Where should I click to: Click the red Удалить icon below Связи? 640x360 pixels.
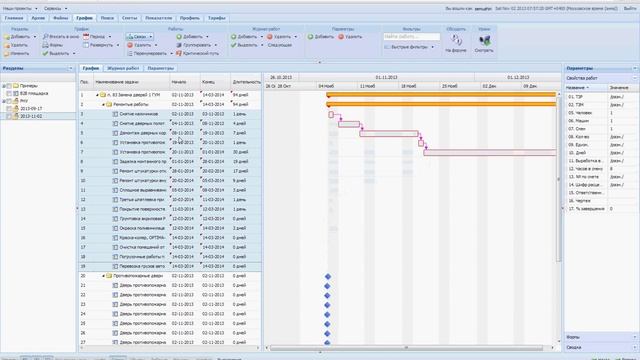pyautogui.click(x=130, y=45)
